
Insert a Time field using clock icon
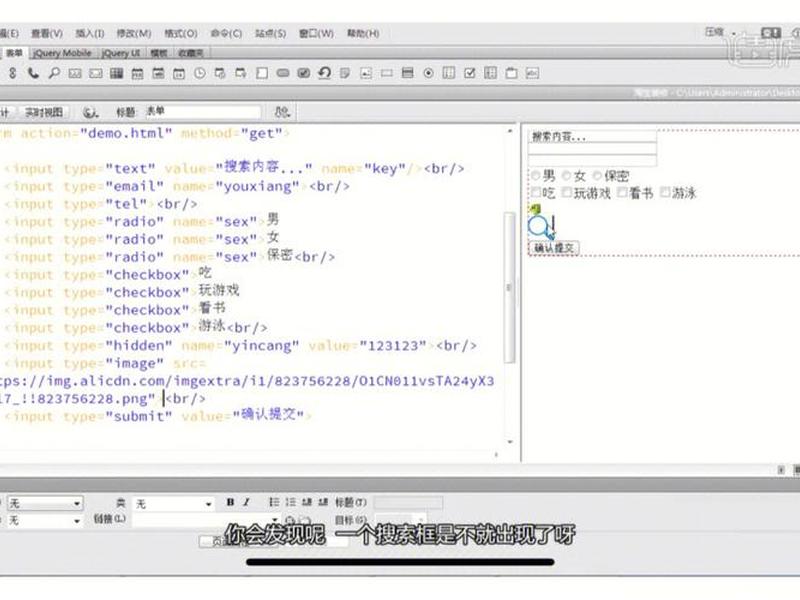(199, 73)
